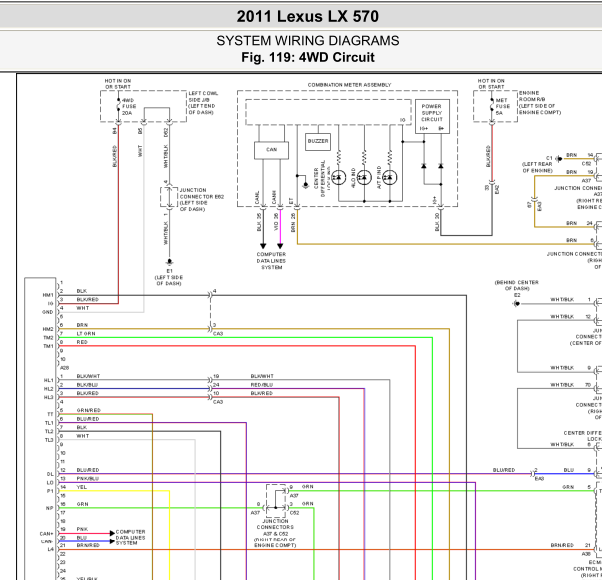602x580 pixels.
Task: Click the "4LO IND" indicator label
Action: tap(353, 177)
